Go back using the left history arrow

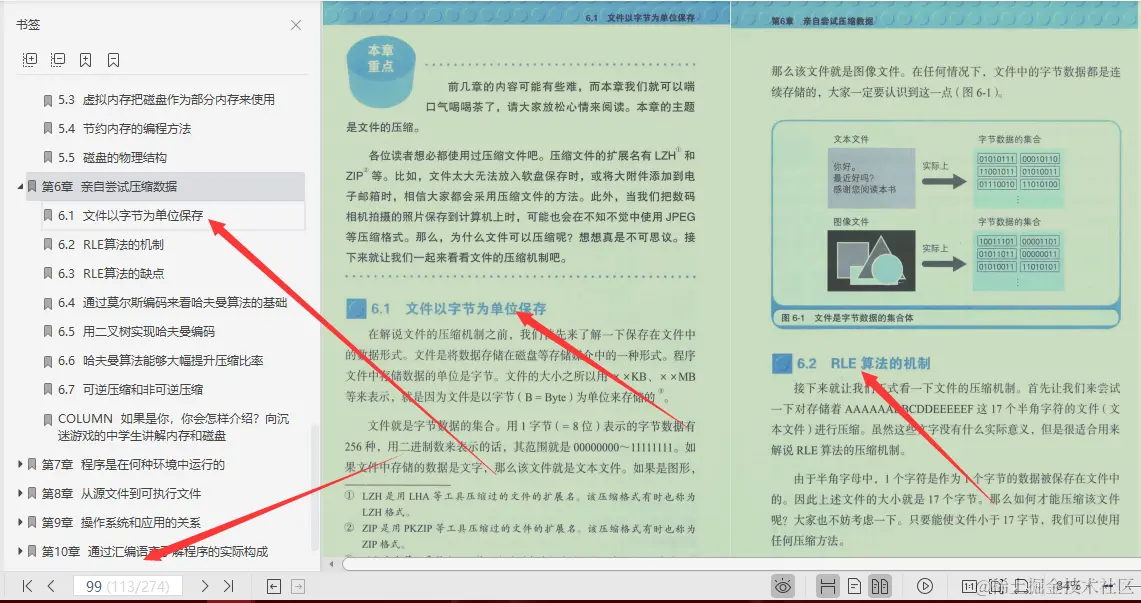272,585
